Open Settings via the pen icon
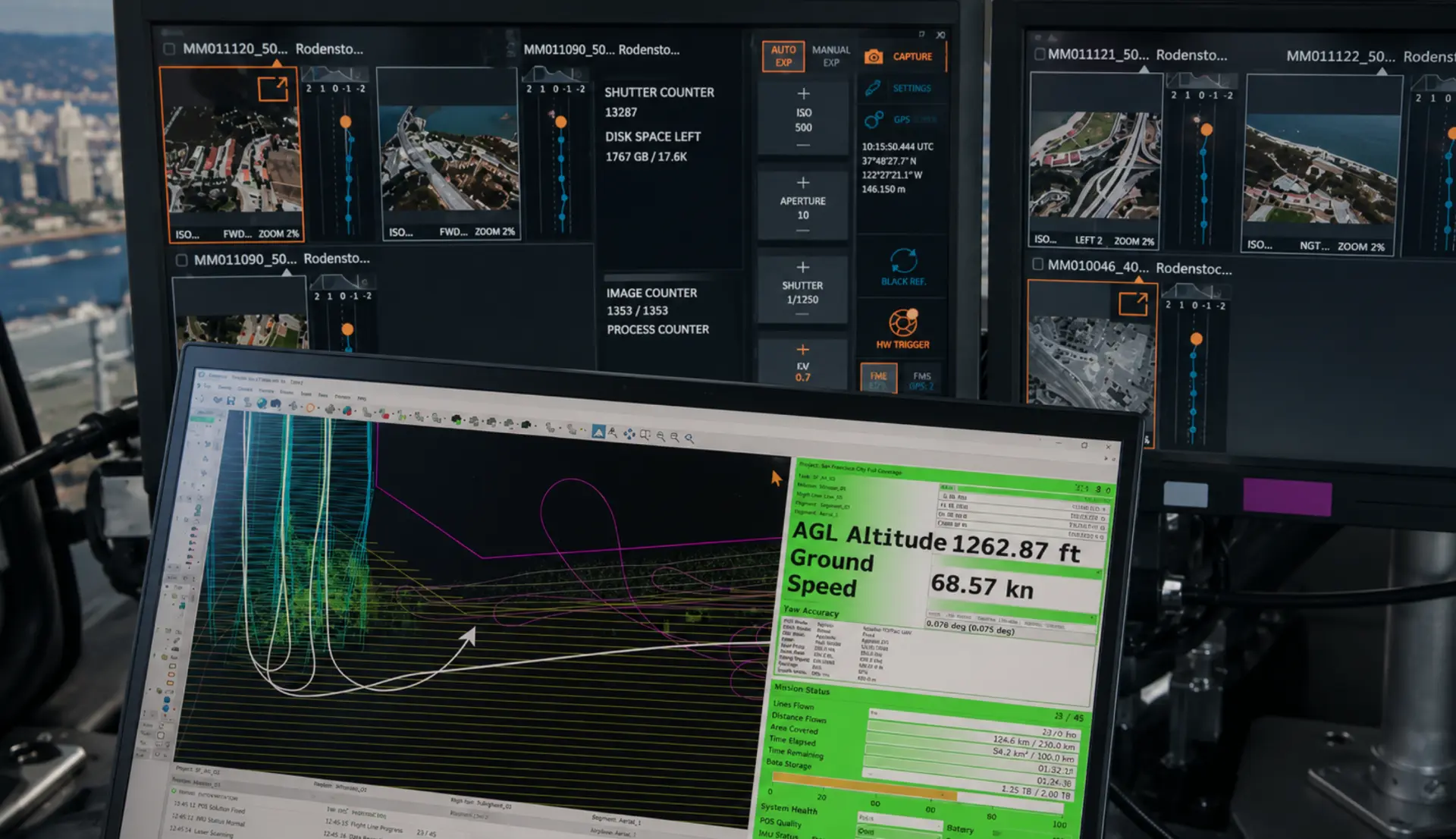Screen dimensions: 1456x839 click(x=874, y=88)
